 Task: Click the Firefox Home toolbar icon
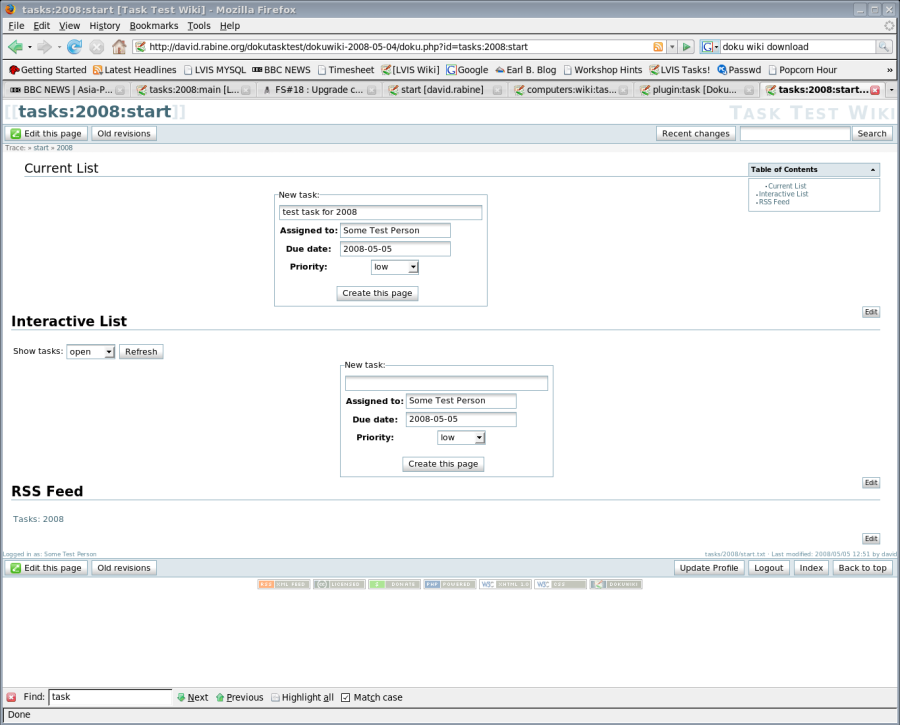[119, 47]
